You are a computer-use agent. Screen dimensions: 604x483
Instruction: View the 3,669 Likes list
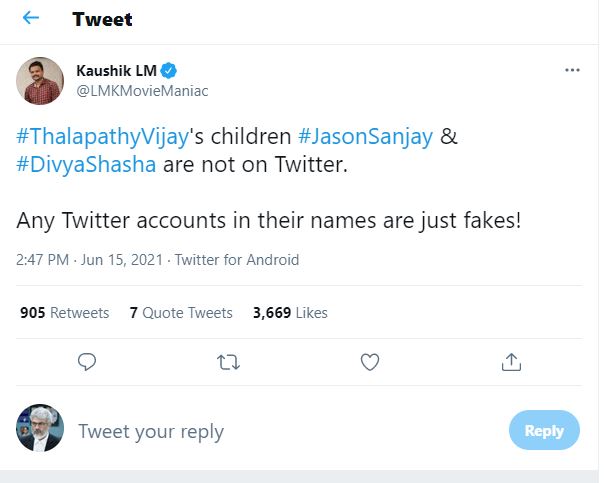290,313
